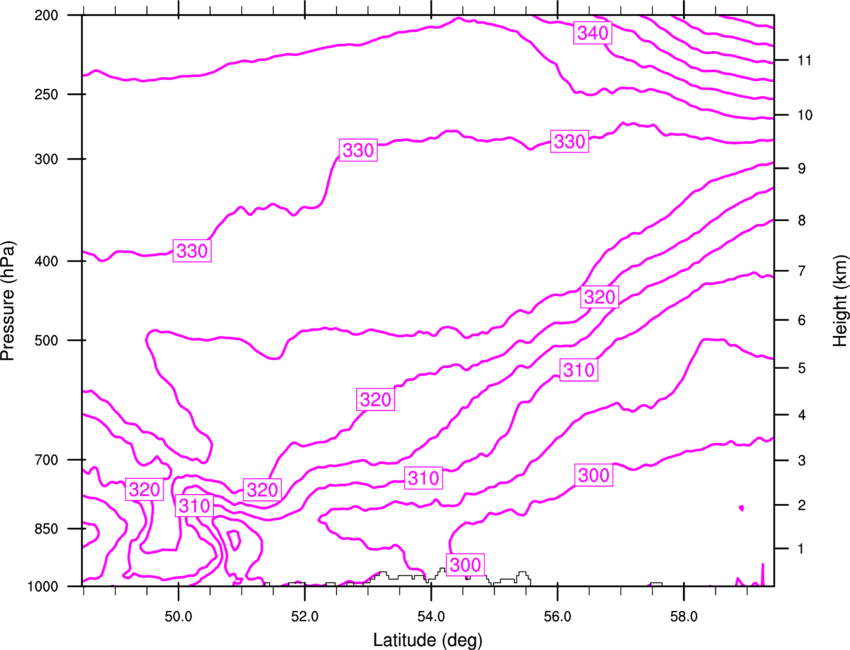The image size is (850, 650).
Task: Pick the 400 pressure tick label
Action: tap(46, 261)
